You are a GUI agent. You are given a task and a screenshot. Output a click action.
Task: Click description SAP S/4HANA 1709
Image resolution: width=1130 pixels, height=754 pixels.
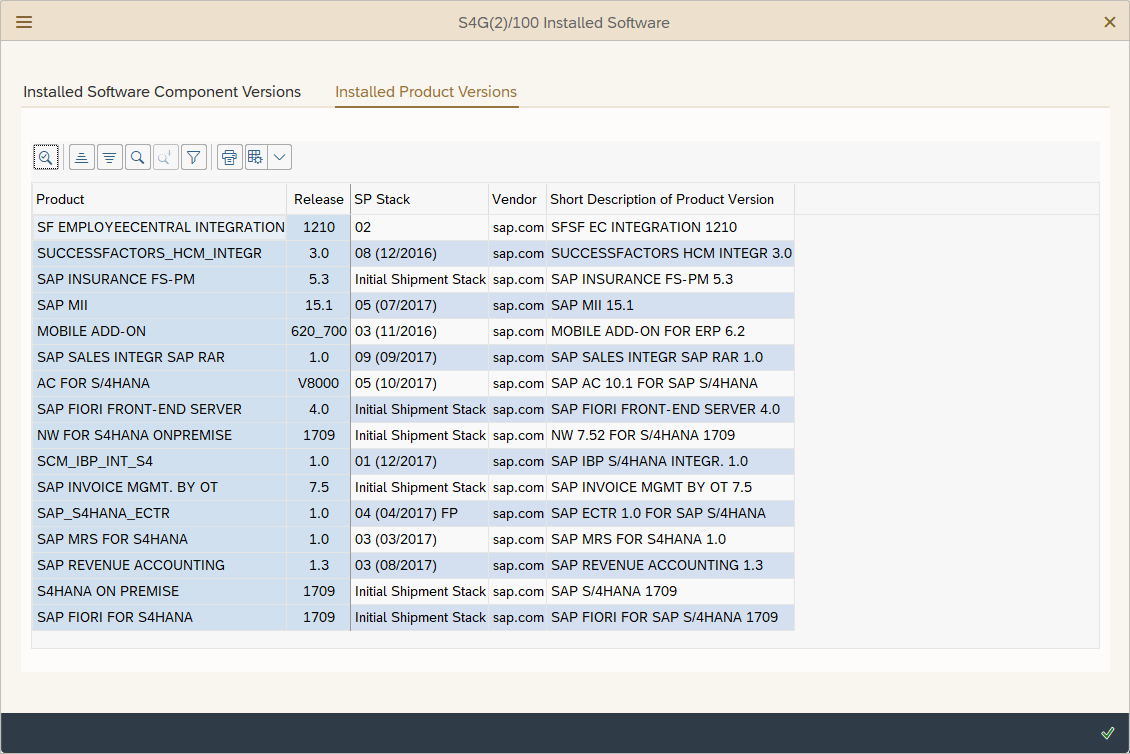(x=670, y=590)
